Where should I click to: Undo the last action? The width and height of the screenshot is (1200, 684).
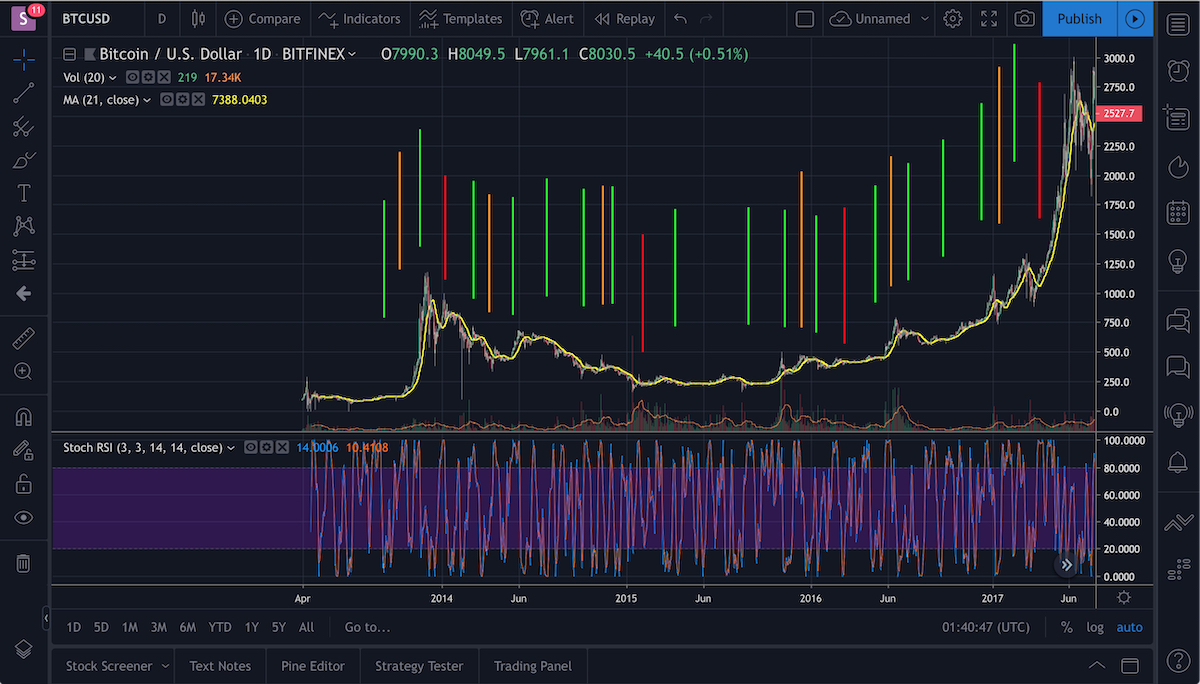pos(681,19)
